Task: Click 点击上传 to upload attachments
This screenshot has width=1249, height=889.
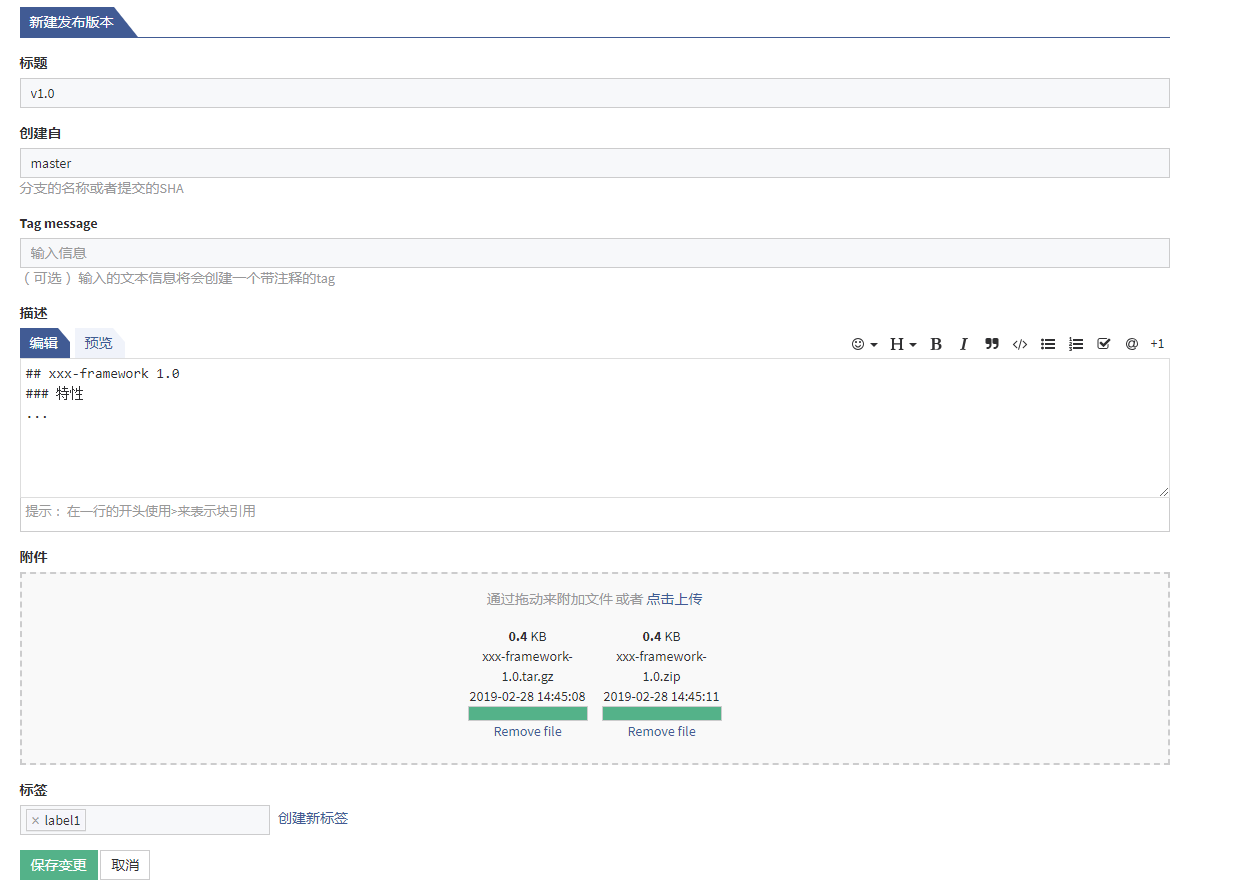Action: tap(673, 598)
